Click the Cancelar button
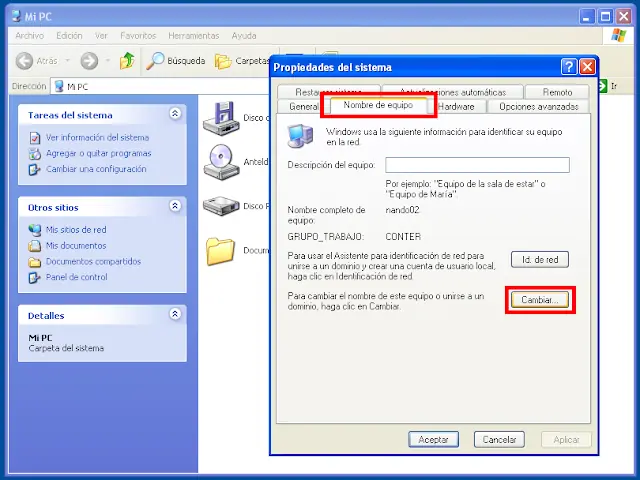640x480 pixels. point(499,440)
